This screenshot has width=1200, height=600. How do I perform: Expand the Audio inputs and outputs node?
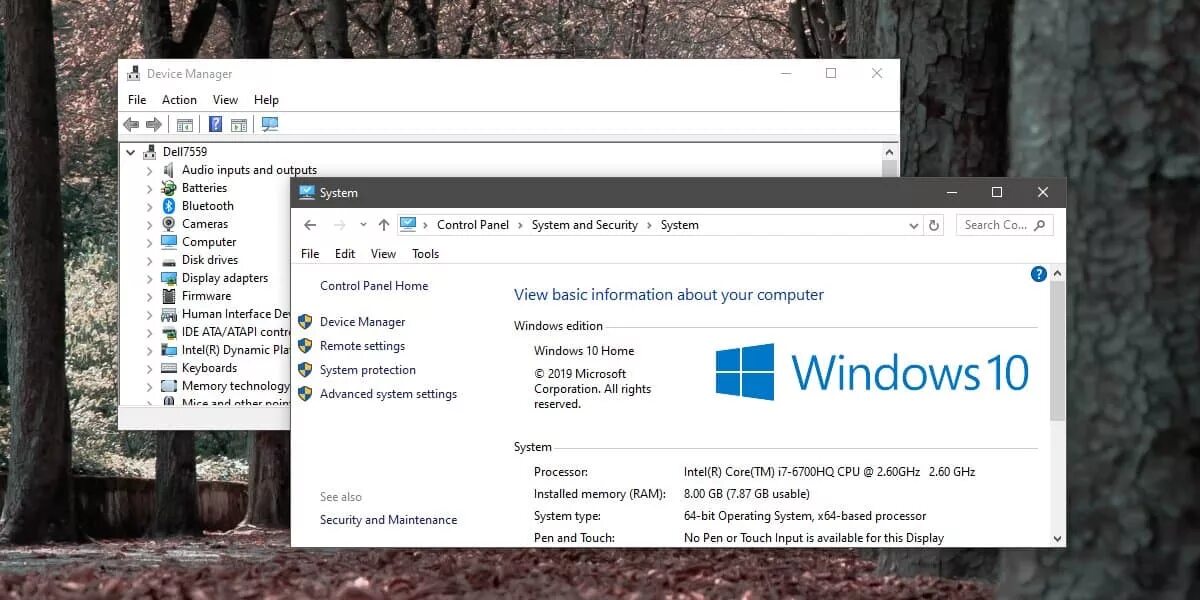point(149,170)
